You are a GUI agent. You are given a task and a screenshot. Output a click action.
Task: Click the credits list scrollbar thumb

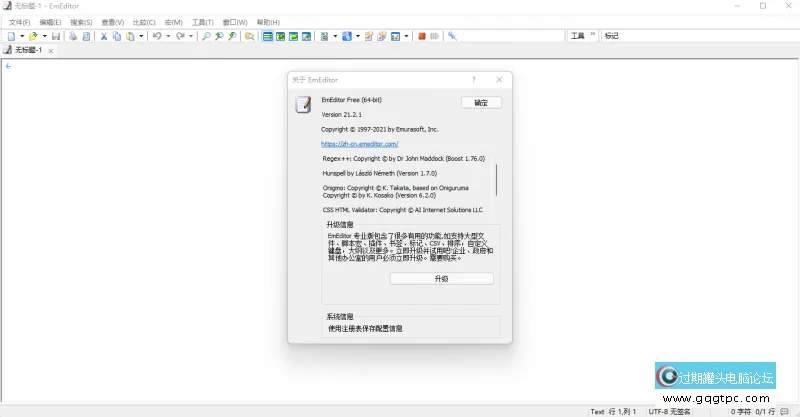coord(496,179)
